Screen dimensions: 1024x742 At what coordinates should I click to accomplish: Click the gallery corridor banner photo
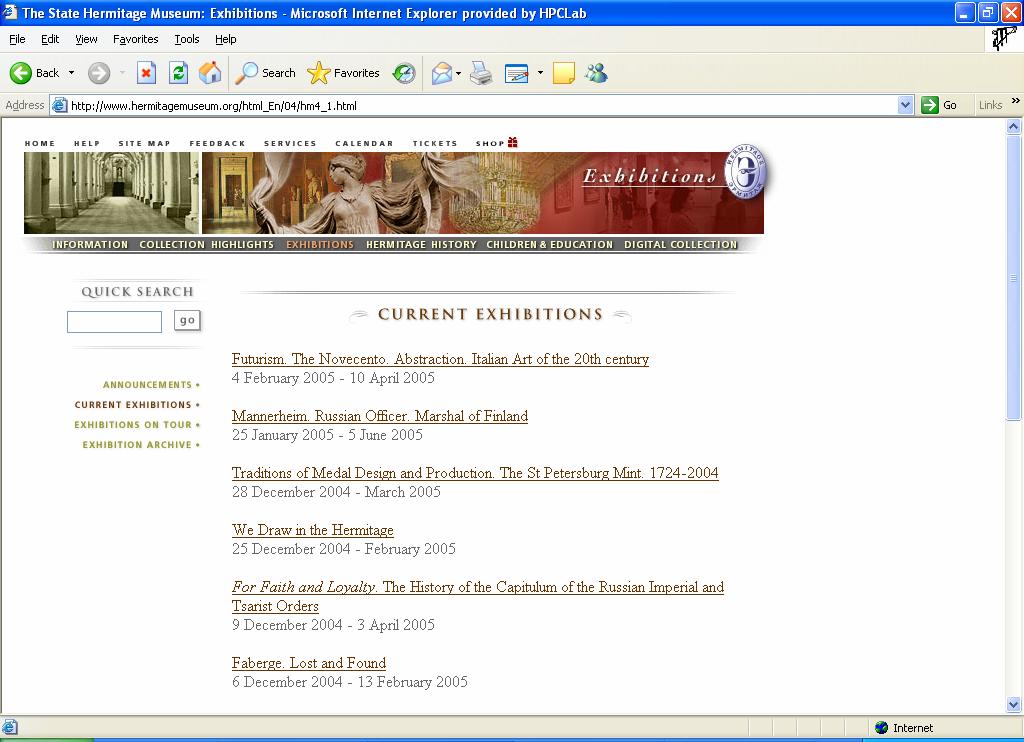click(x=112, y=193)
